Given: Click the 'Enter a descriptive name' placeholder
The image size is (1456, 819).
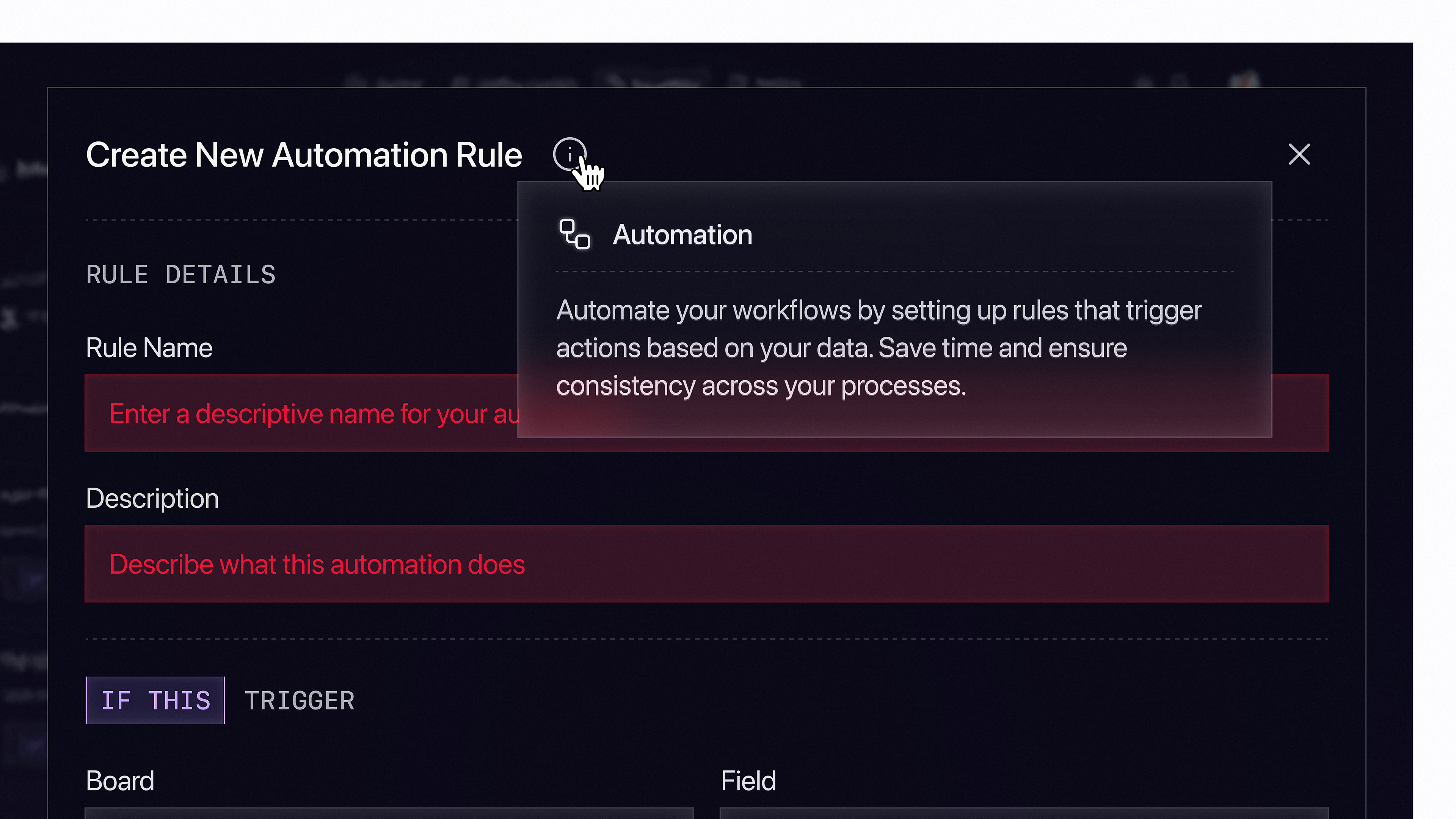Looking at the screenshot, I should [314, 414].
